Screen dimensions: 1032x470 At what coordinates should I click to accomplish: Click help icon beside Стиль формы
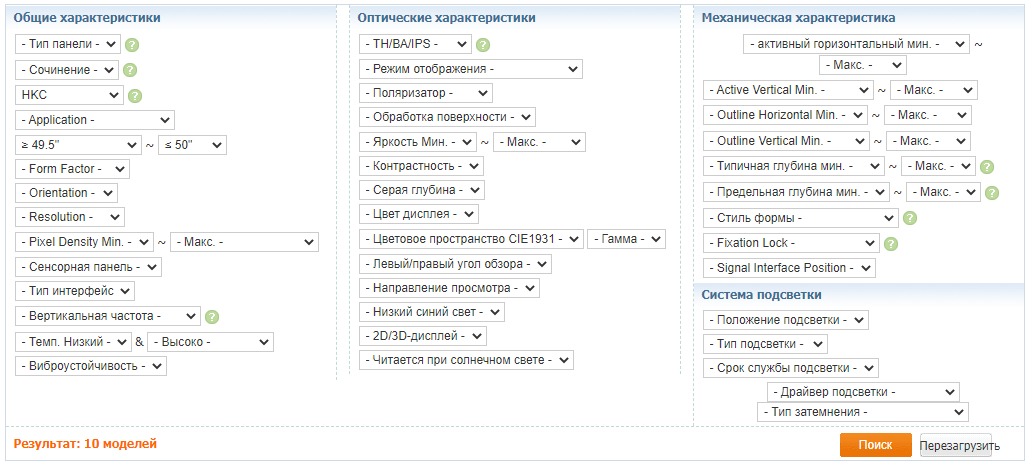click(x=910, y=218)
